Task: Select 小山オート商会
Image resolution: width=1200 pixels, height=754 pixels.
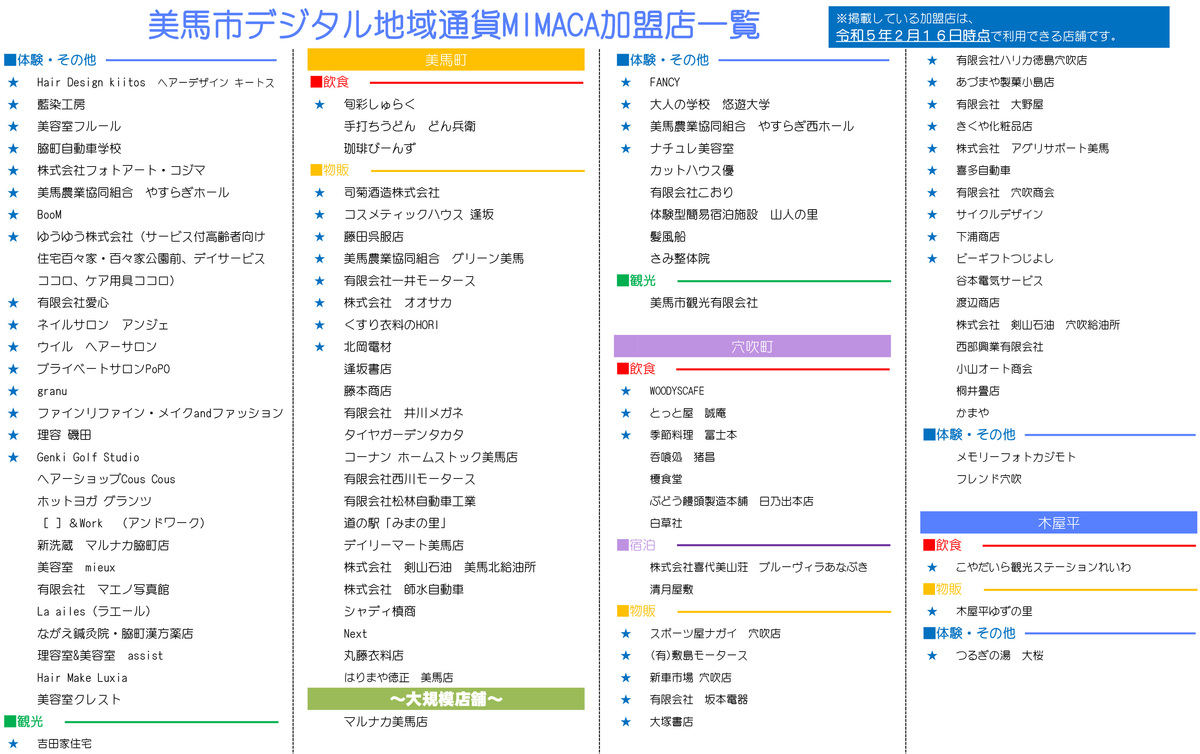Action: click(994, 369)
